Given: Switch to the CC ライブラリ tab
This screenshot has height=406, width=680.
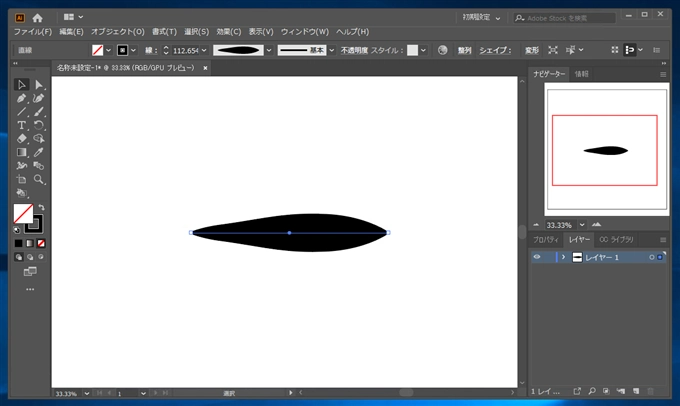Looking at the screenshot, I should click(x=616, y=239).
